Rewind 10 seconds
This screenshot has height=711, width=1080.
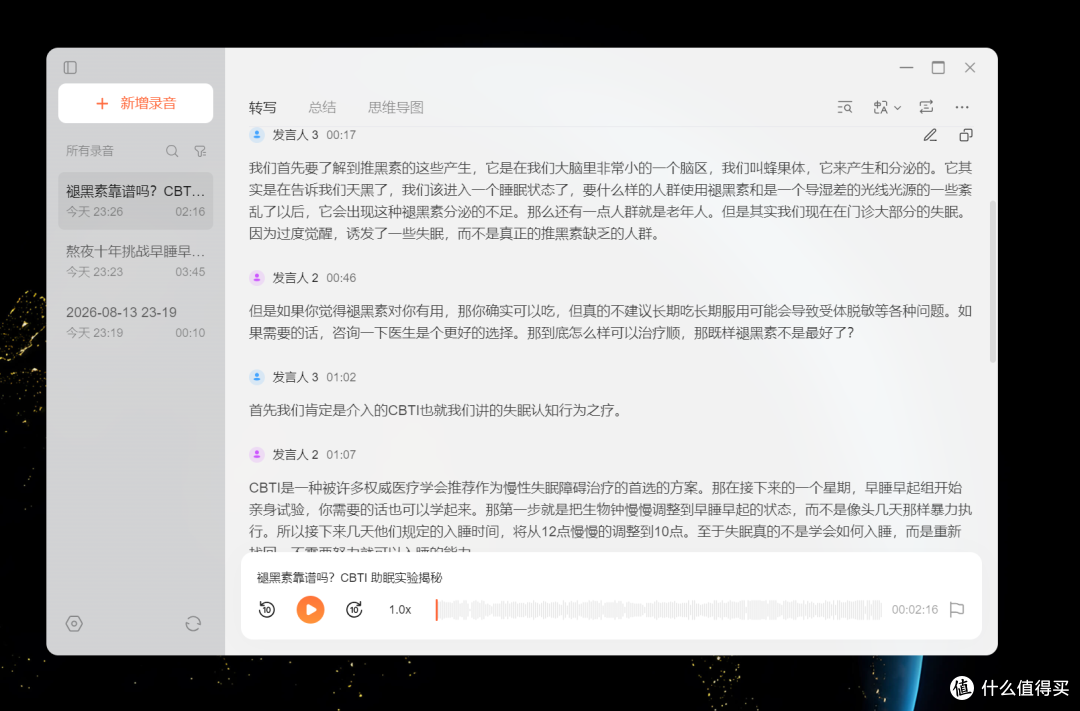click(x=267, y=610)
